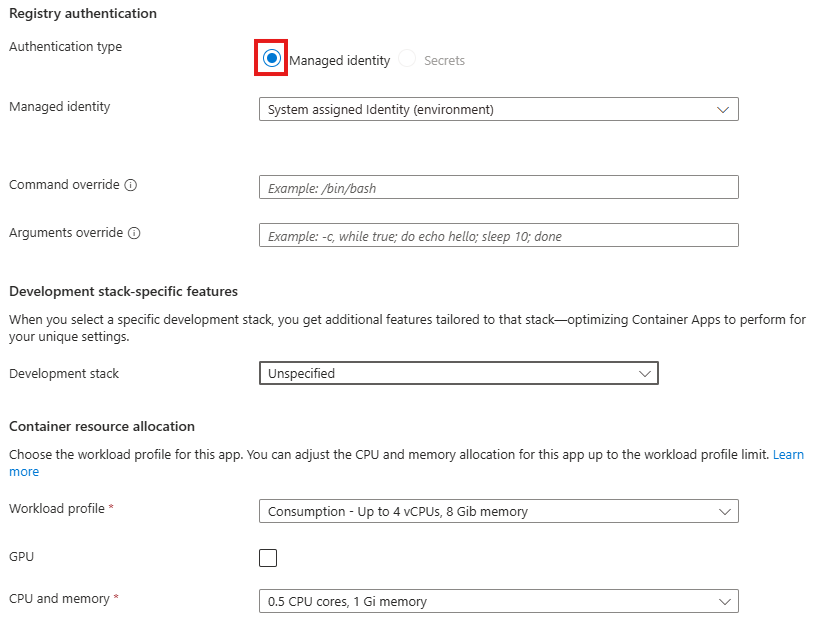Click the chevron arrow on CPU and memory dropdown
817x630 pixels.
tap(724, 601)
